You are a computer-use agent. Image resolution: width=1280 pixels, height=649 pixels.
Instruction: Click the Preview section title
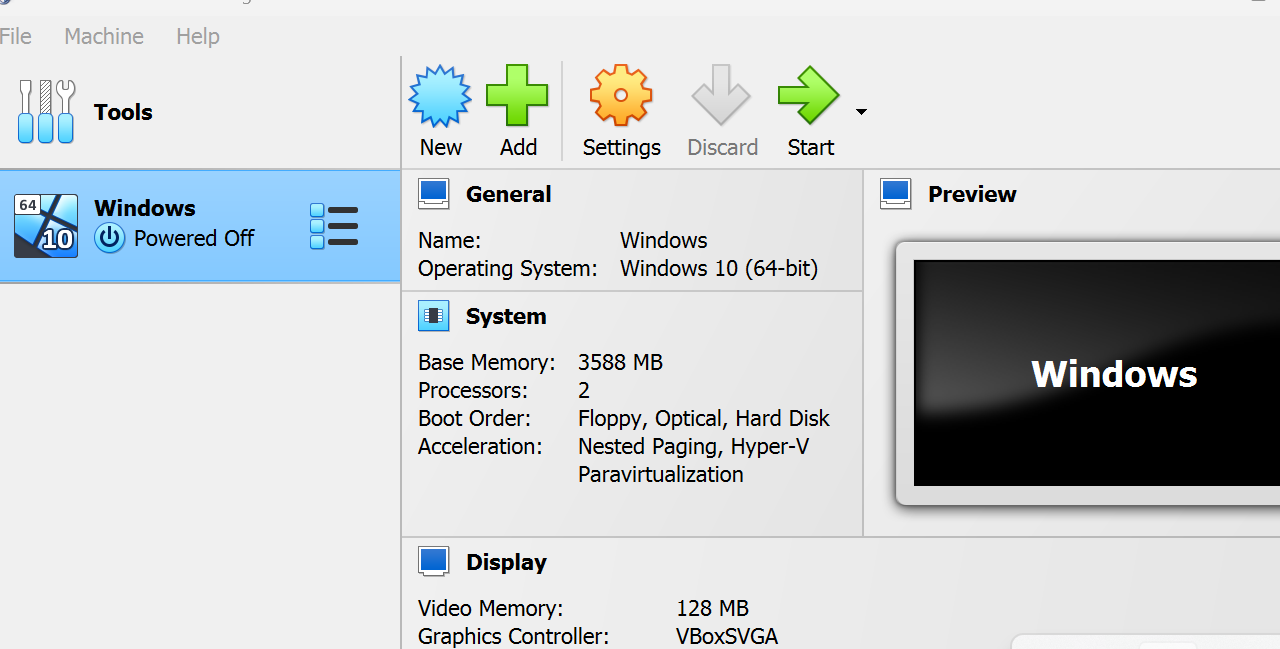tap(972, 194)
